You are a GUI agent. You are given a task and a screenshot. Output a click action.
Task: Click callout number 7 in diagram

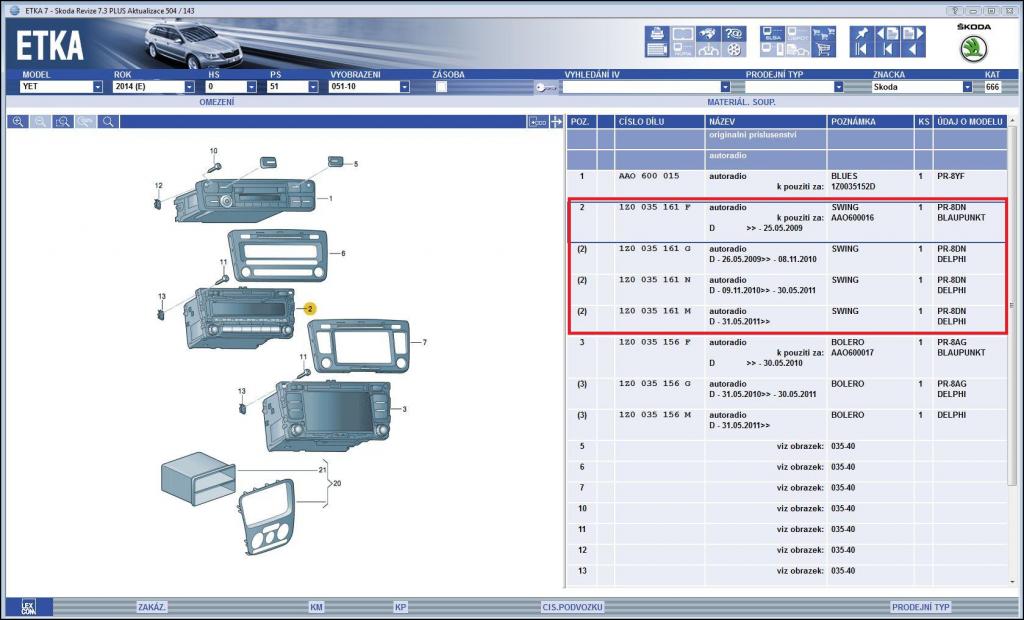[424, 342]
